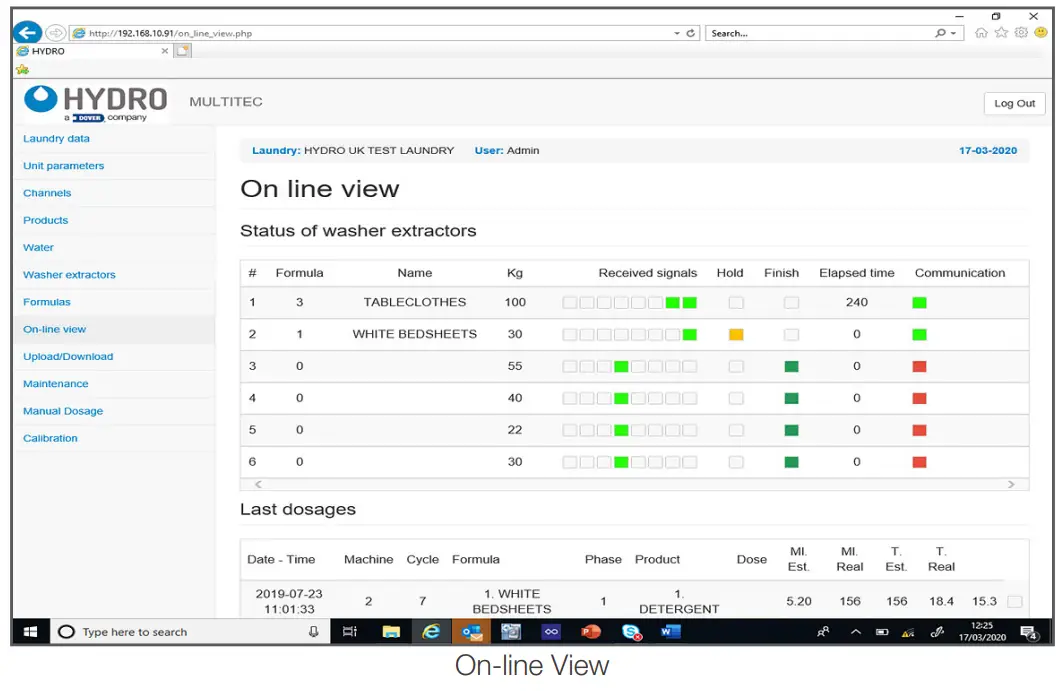Click the browser back arrow button
This screenshot has height=691, width=1063.
28,33
